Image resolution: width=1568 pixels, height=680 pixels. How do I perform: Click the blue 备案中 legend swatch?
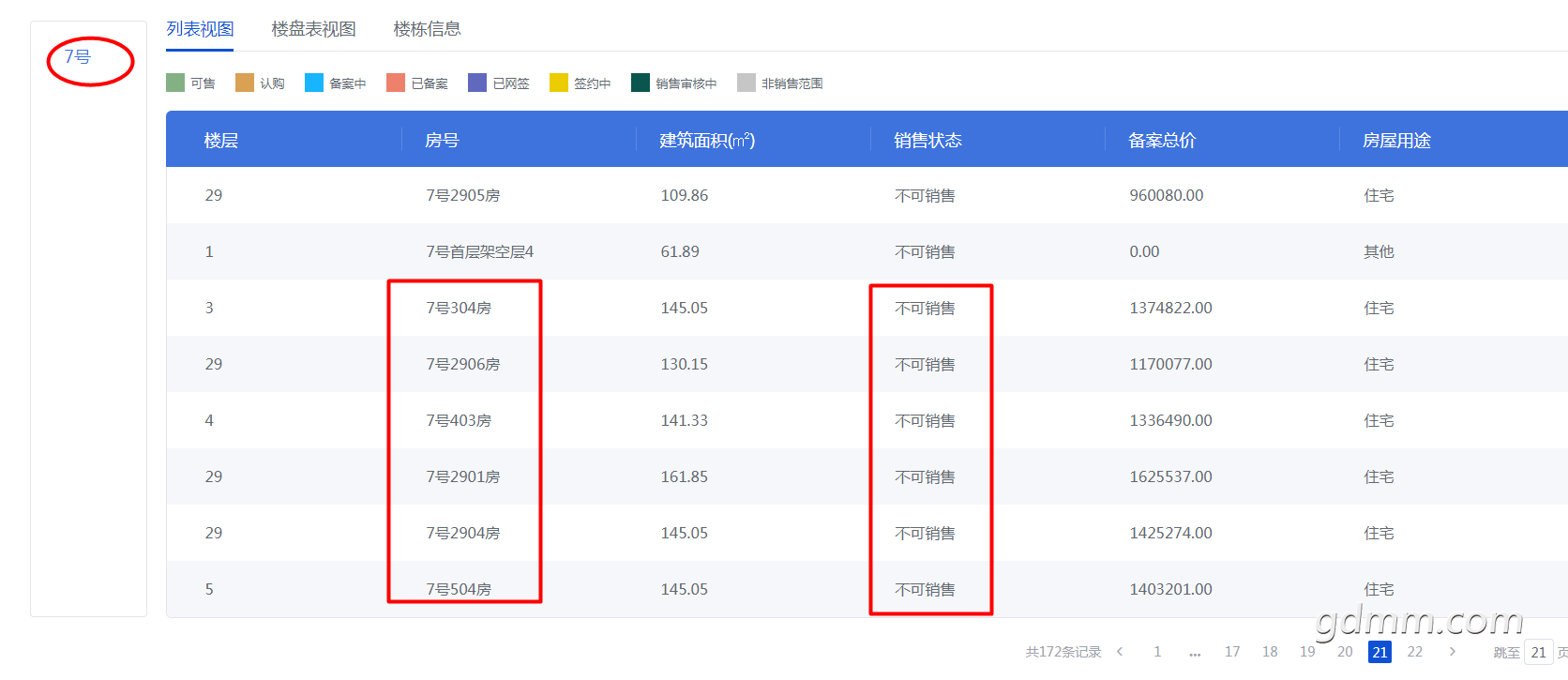pos(314,83)
